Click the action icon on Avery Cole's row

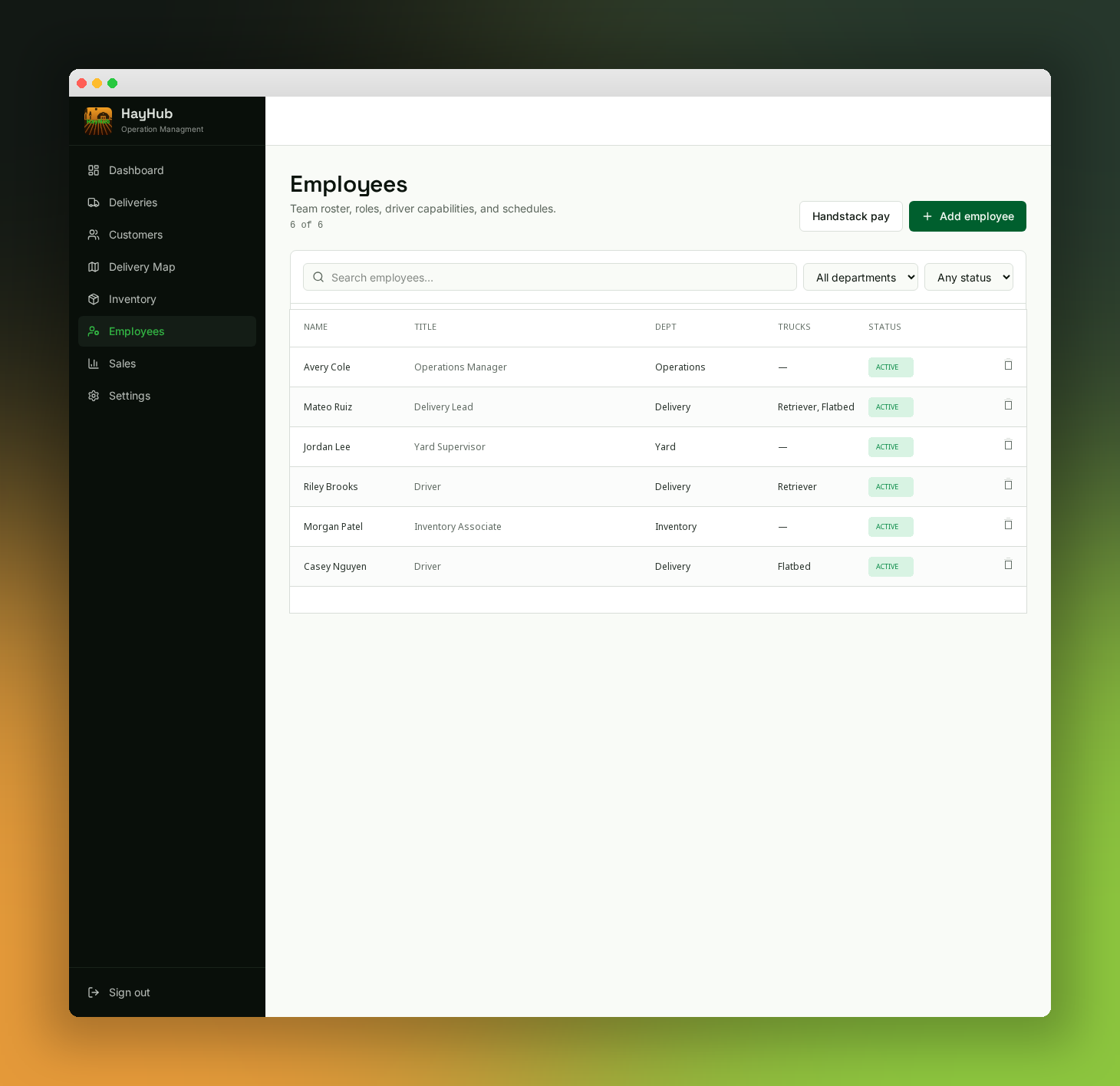[1008, 365]
